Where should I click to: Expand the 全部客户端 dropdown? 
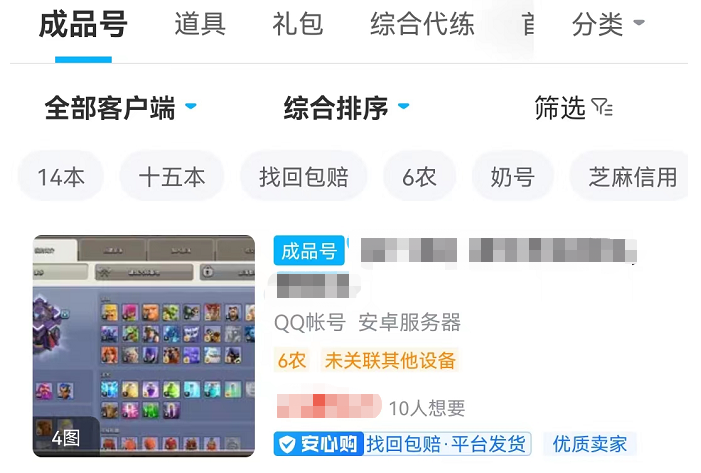click(x=120, y=108)
